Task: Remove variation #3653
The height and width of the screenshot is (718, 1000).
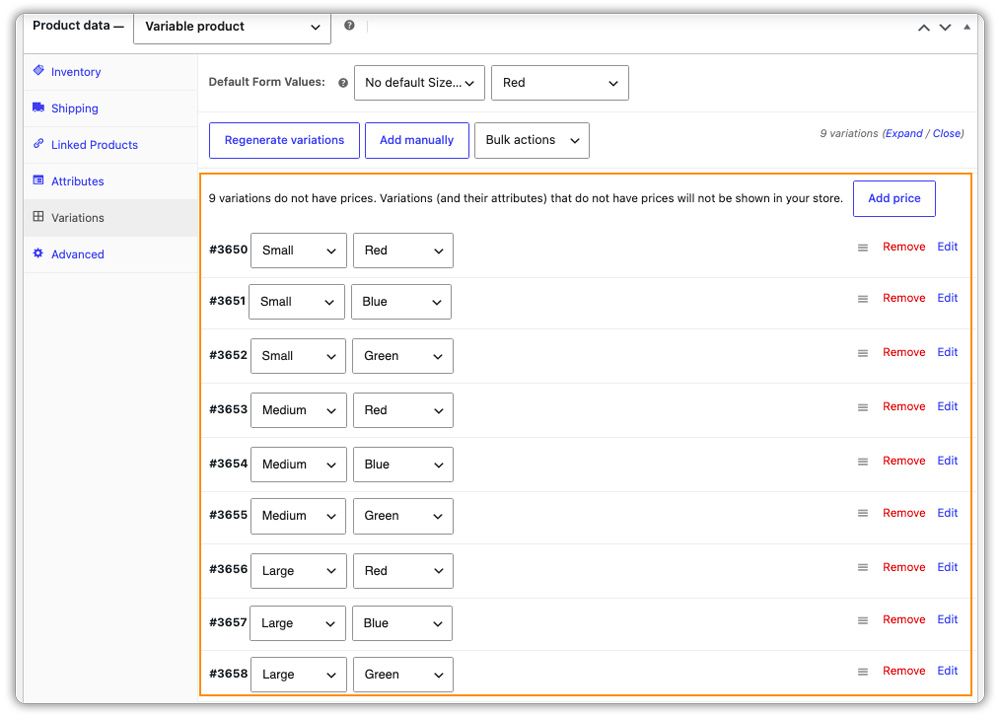Action: 904,407
